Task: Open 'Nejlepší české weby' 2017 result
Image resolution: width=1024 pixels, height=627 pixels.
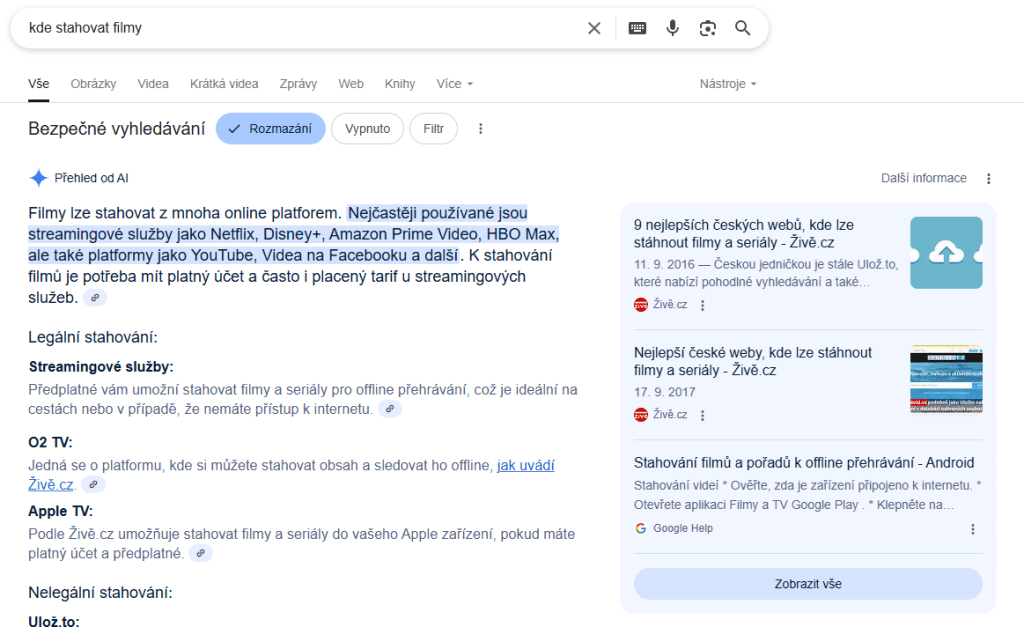Action: 752,361
